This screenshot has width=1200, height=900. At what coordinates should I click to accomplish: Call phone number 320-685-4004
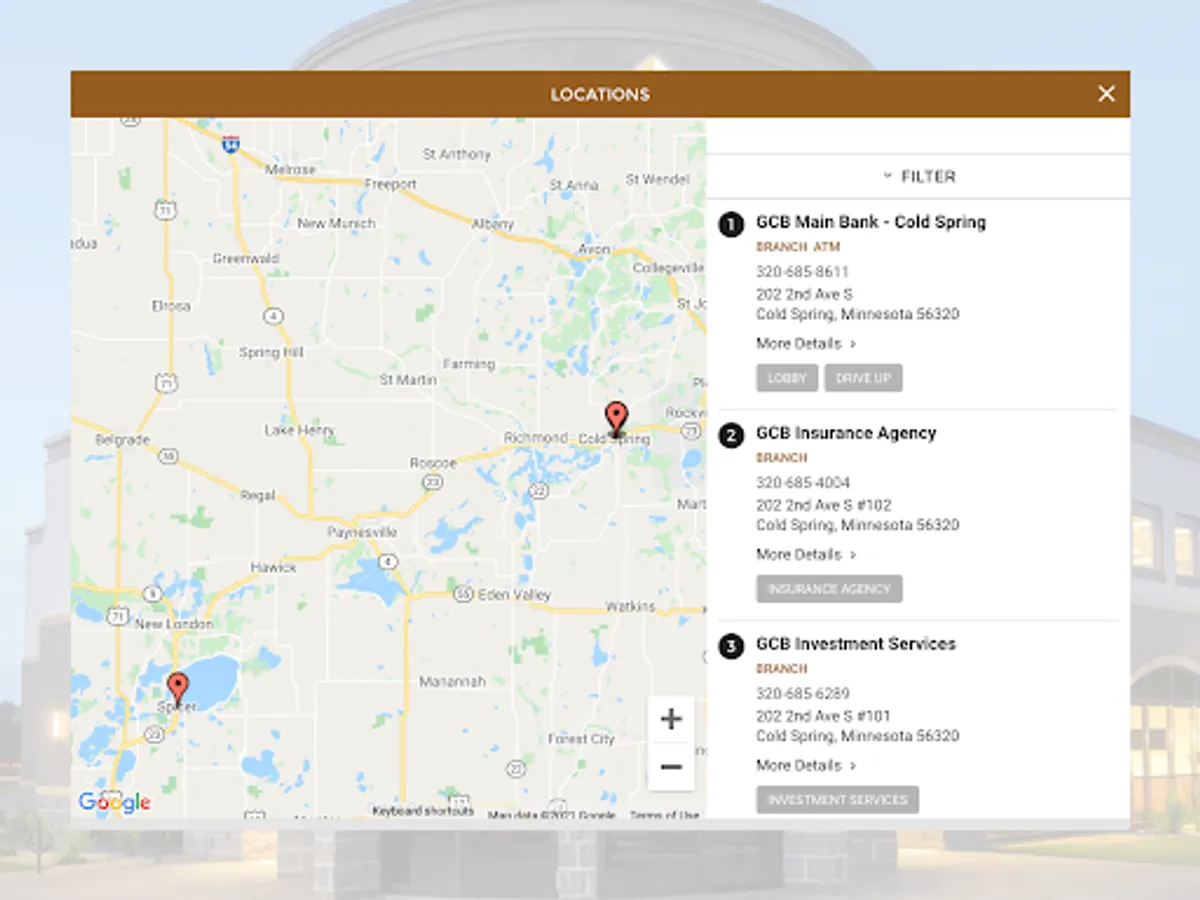[x=803, y=483]
